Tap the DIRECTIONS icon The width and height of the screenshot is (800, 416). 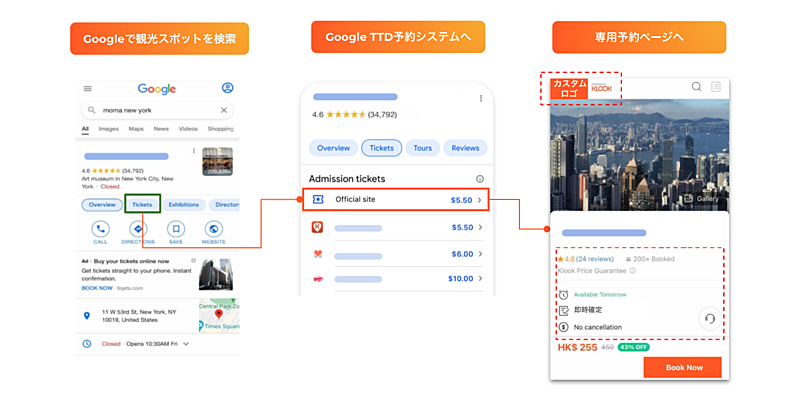pyautogui.click(x=138, y=229)
